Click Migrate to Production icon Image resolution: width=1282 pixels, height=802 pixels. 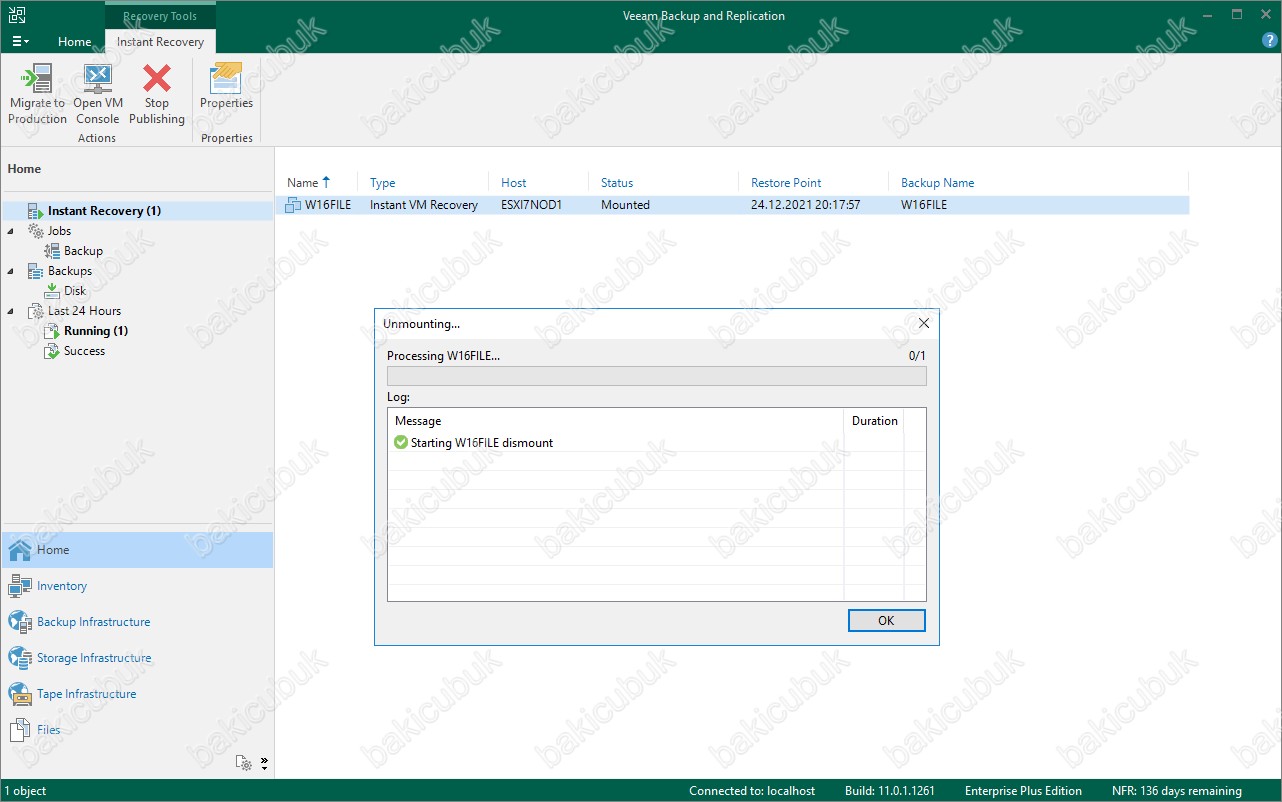[37, 78]
